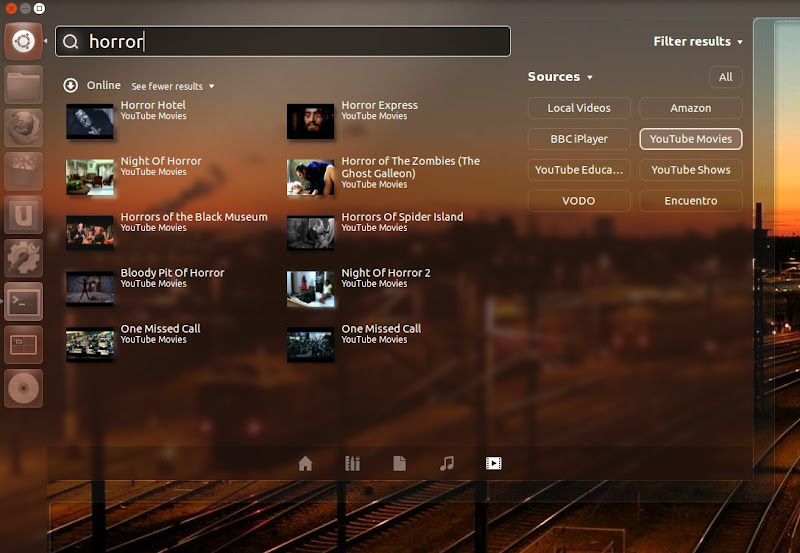Image resolution: width=800 pixels, height=553 pixels.
Task: Collapse the Sources filter section
Action: [x=560, y=77]
